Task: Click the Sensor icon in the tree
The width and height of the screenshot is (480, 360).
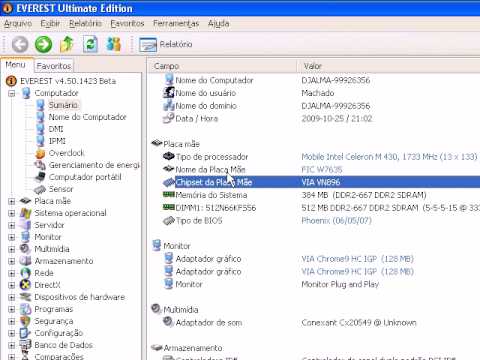Action: [x=40, y=189]
